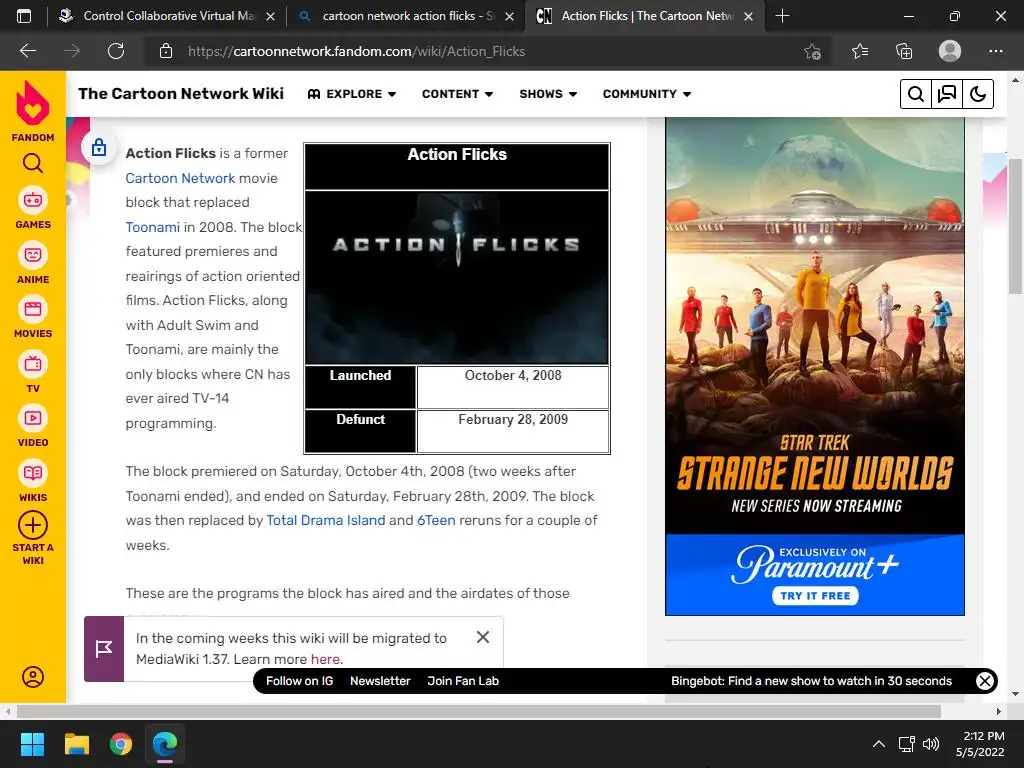Select the Action Flicks wiki tab
Screen dimensions: 1024x768
click(x=644, y=16)
